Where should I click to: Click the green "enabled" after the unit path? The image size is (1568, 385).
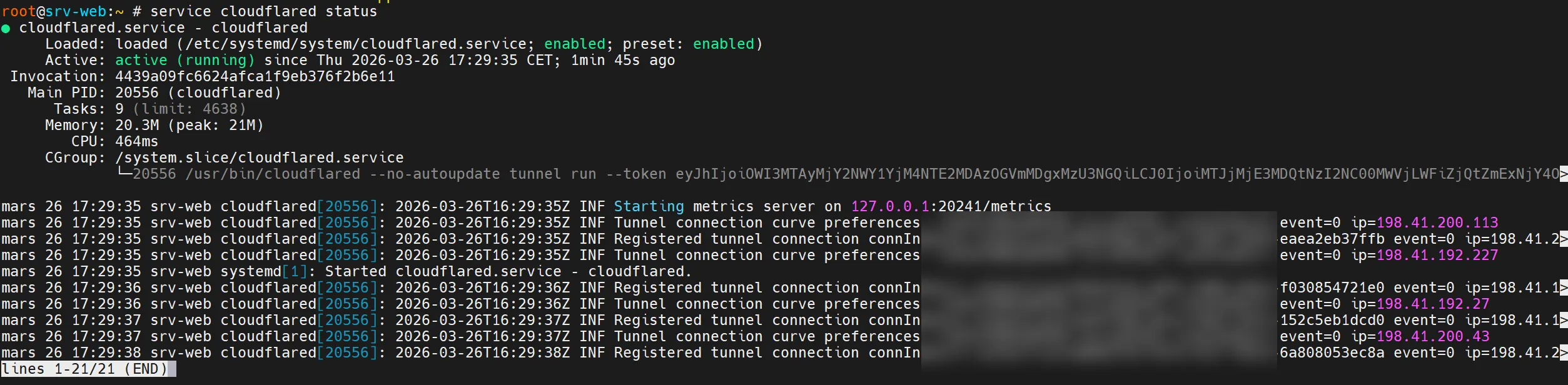574,44
